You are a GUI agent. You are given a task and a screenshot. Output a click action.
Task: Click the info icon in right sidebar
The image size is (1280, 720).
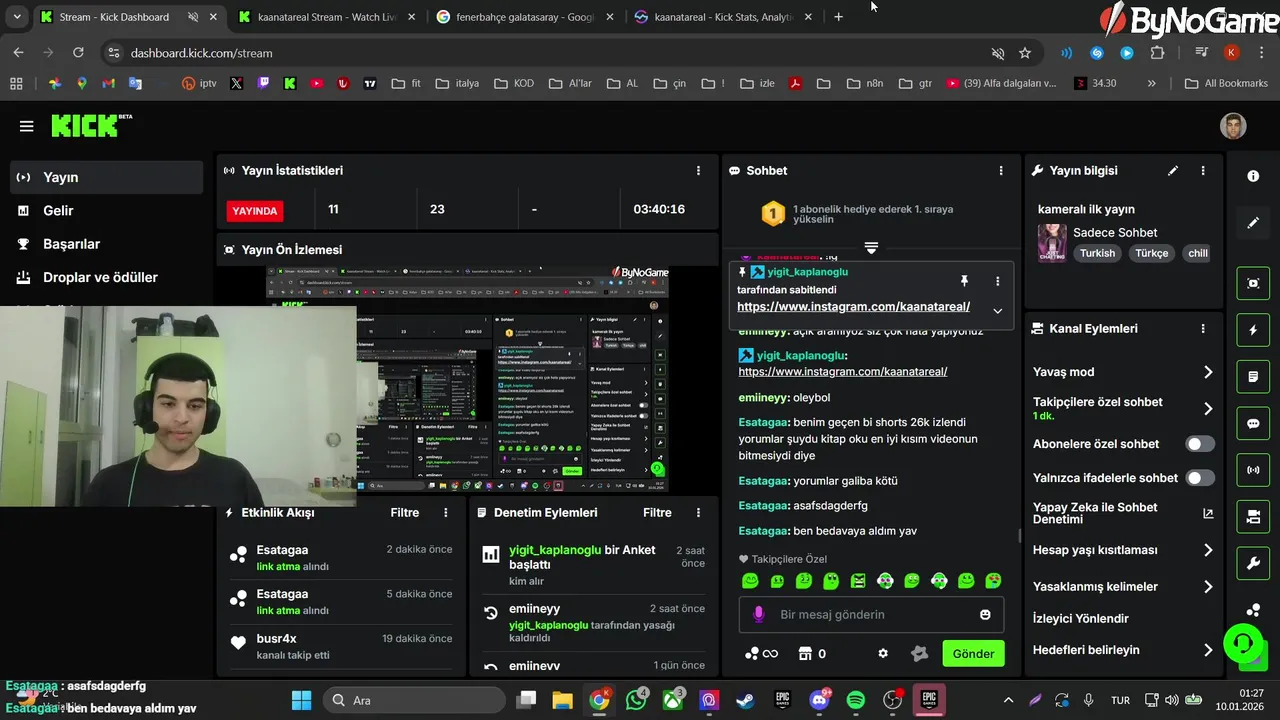click(x=1253, y=176)
